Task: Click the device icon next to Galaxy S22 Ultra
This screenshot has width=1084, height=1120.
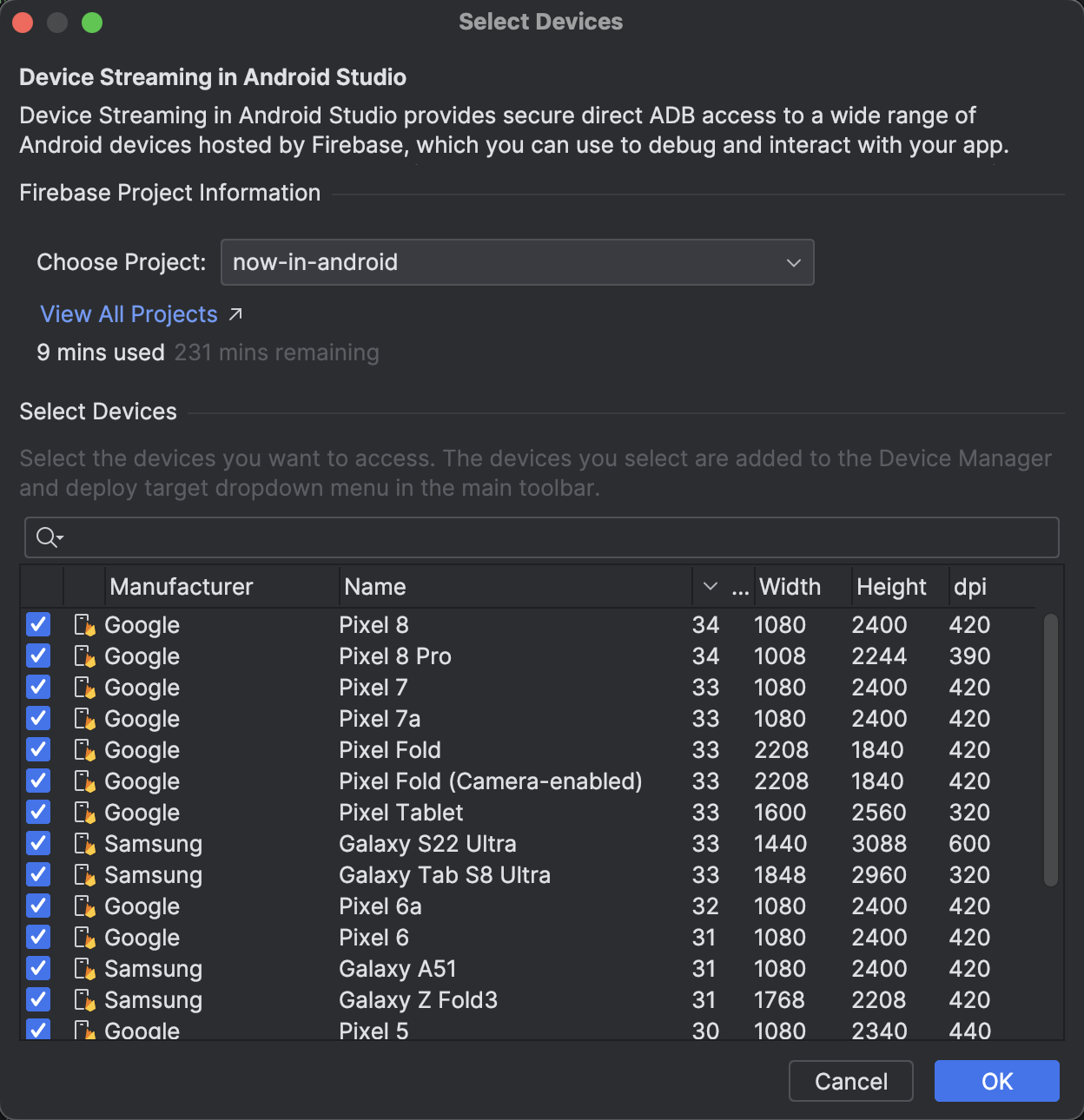Action: [x=83, y=843]
